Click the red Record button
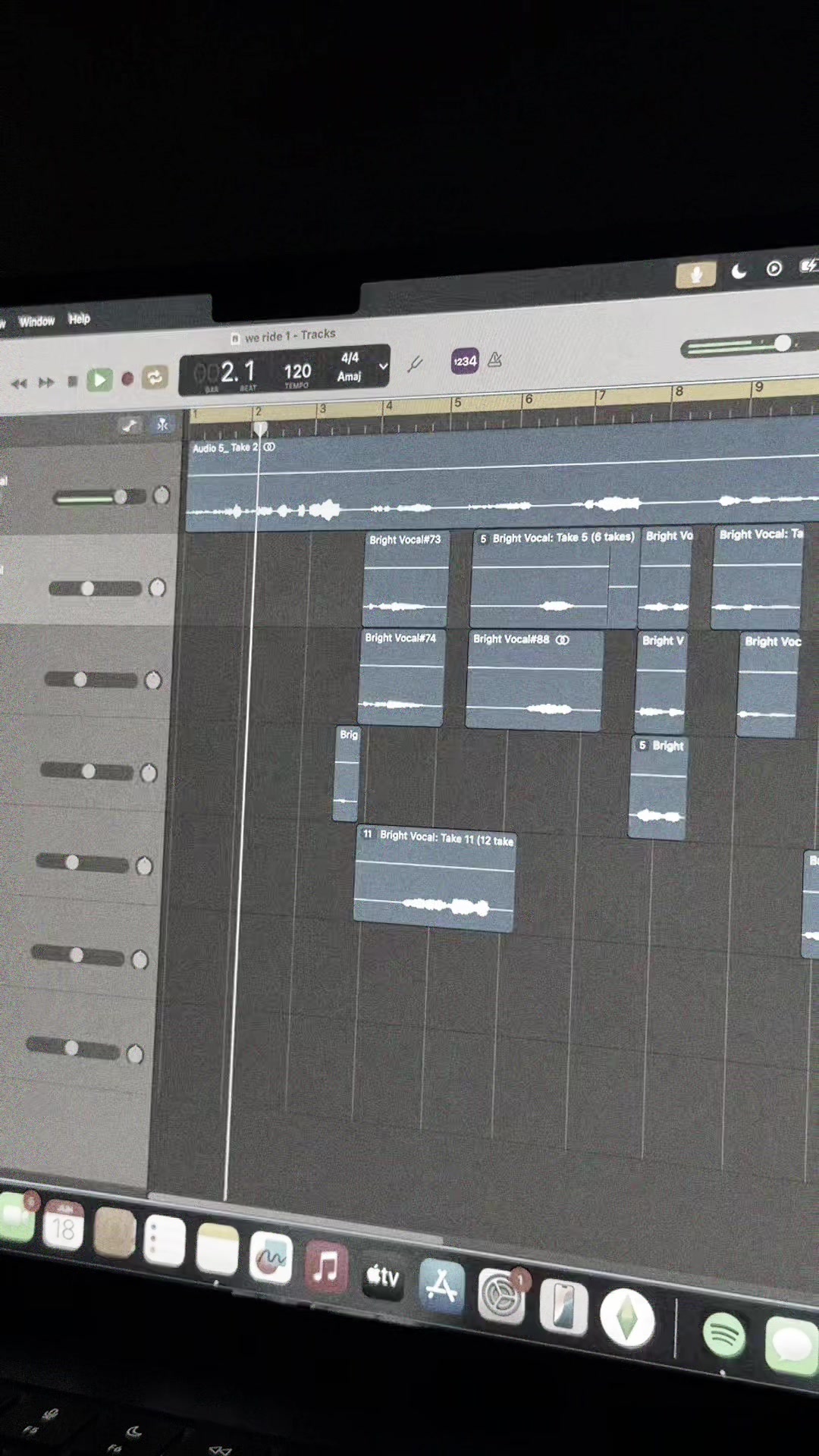This screenshot has width=819, height=1456. pos(128,378)
